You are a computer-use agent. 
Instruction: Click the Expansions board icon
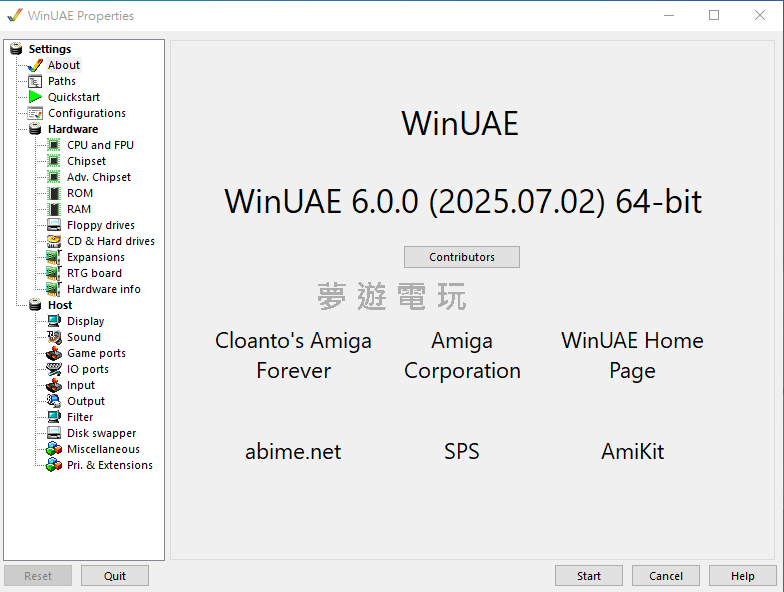(54, 258)
